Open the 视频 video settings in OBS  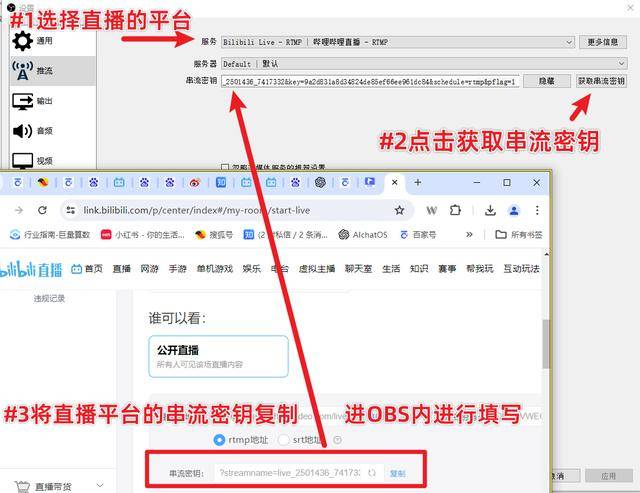[x=33, y=160]
